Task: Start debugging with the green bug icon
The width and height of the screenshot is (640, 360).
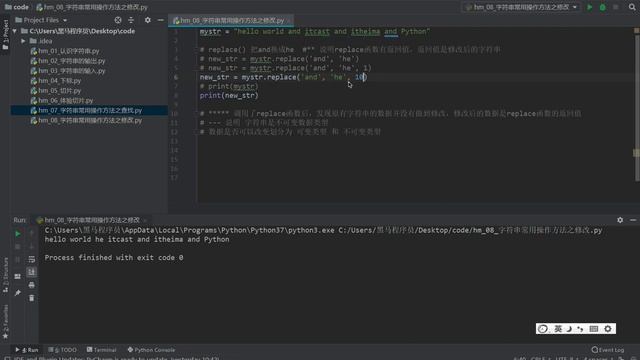Action: 602,7
